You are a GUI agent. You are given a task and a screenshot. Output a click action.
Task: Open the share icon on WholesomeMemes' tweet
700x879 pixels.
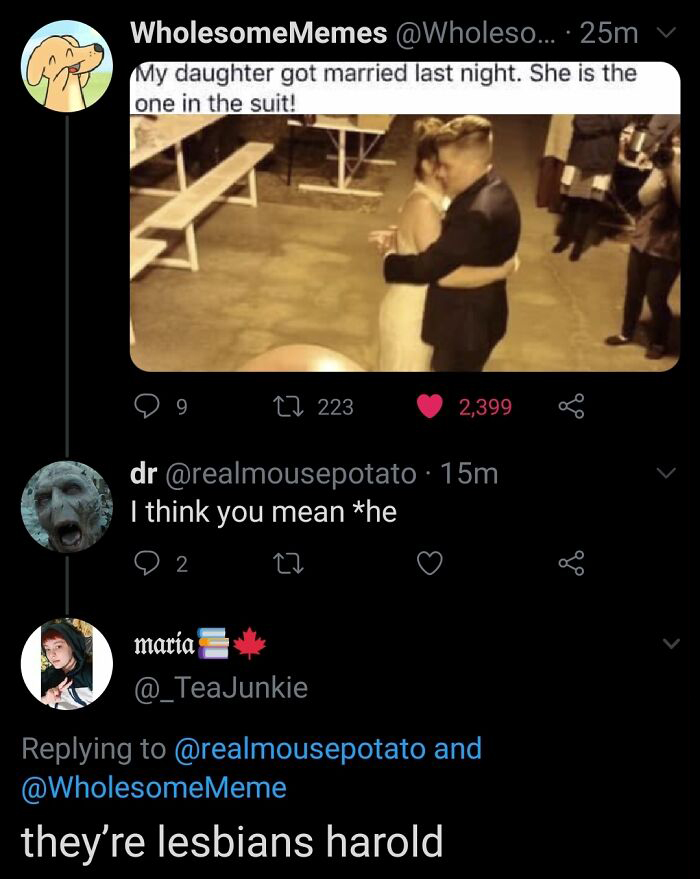coord(573,408)
